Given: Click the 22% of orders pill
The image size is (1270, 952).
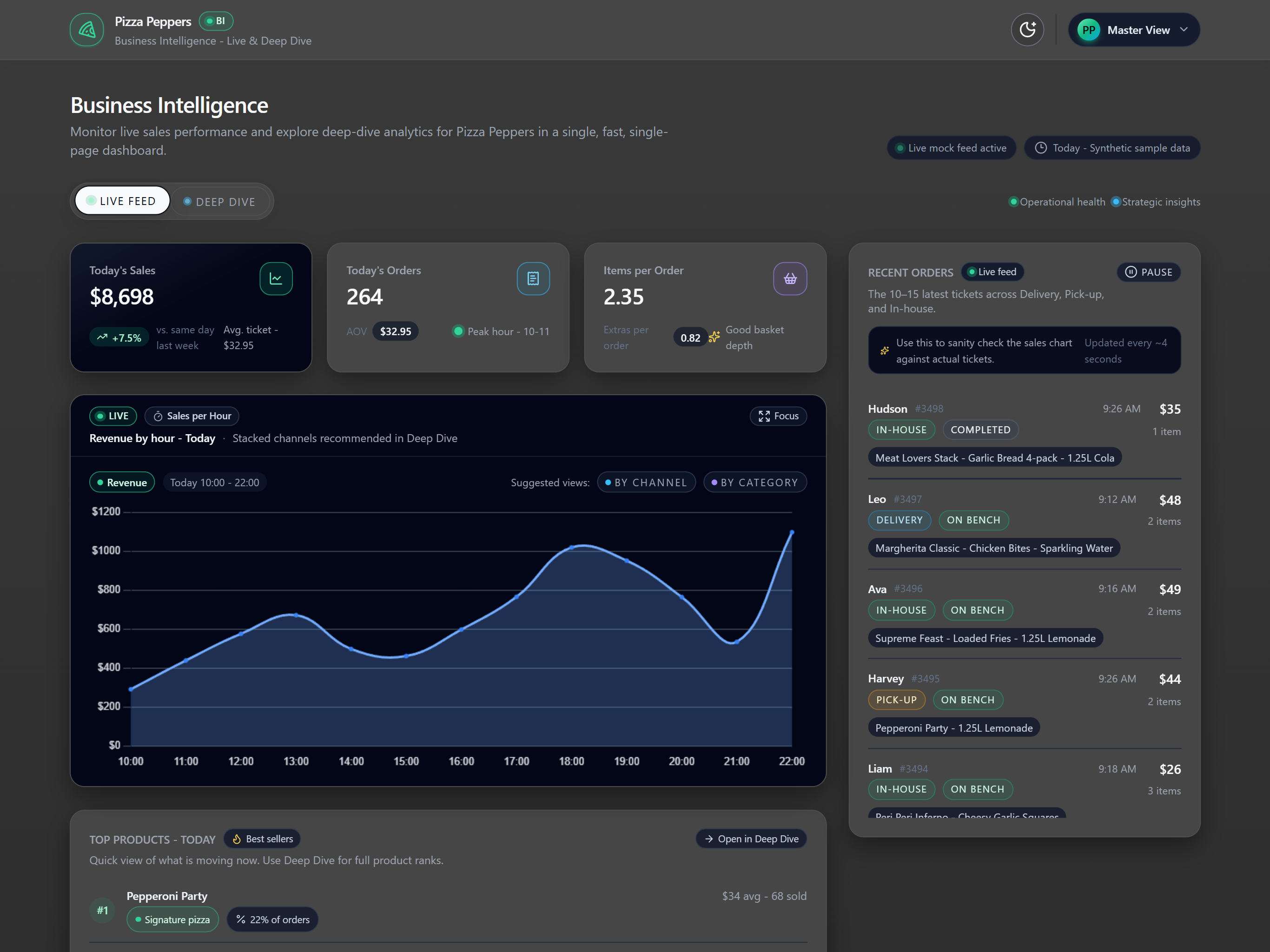Looking at the screenshot, I should pyautogui.click(x=273, y=920).
